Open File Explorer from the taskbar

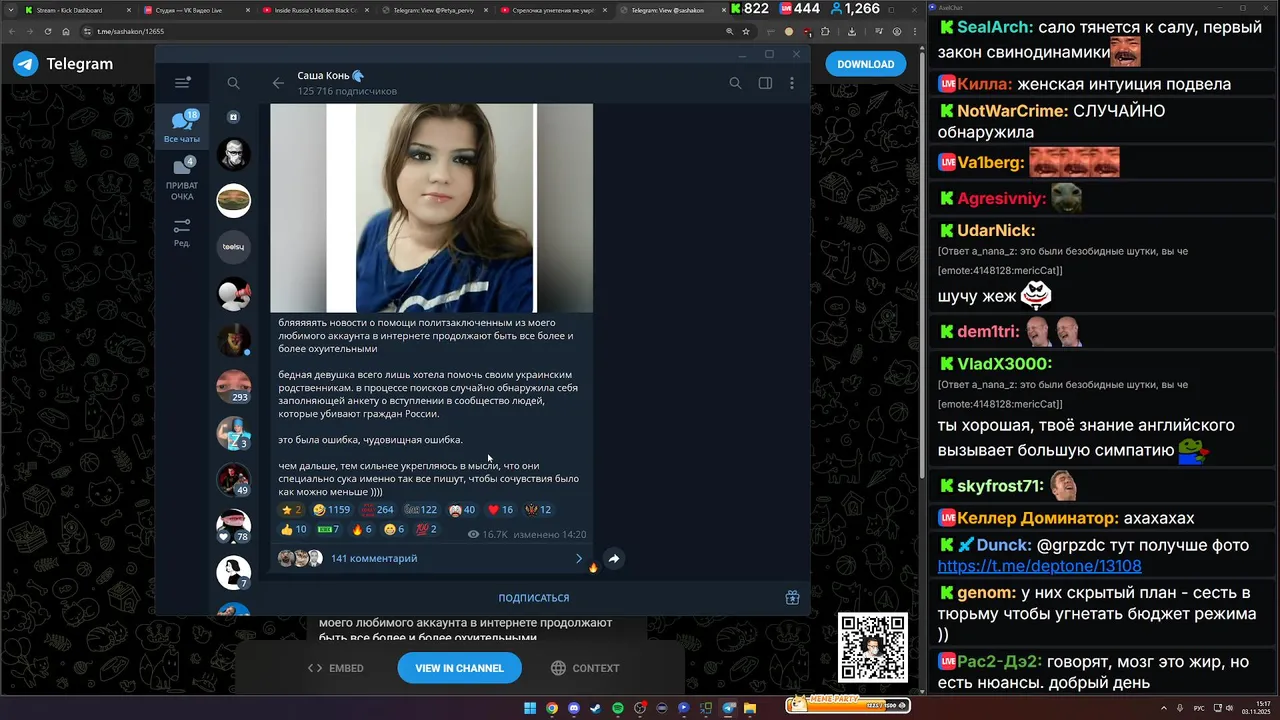pyautogui.click(x=750, y=708)
